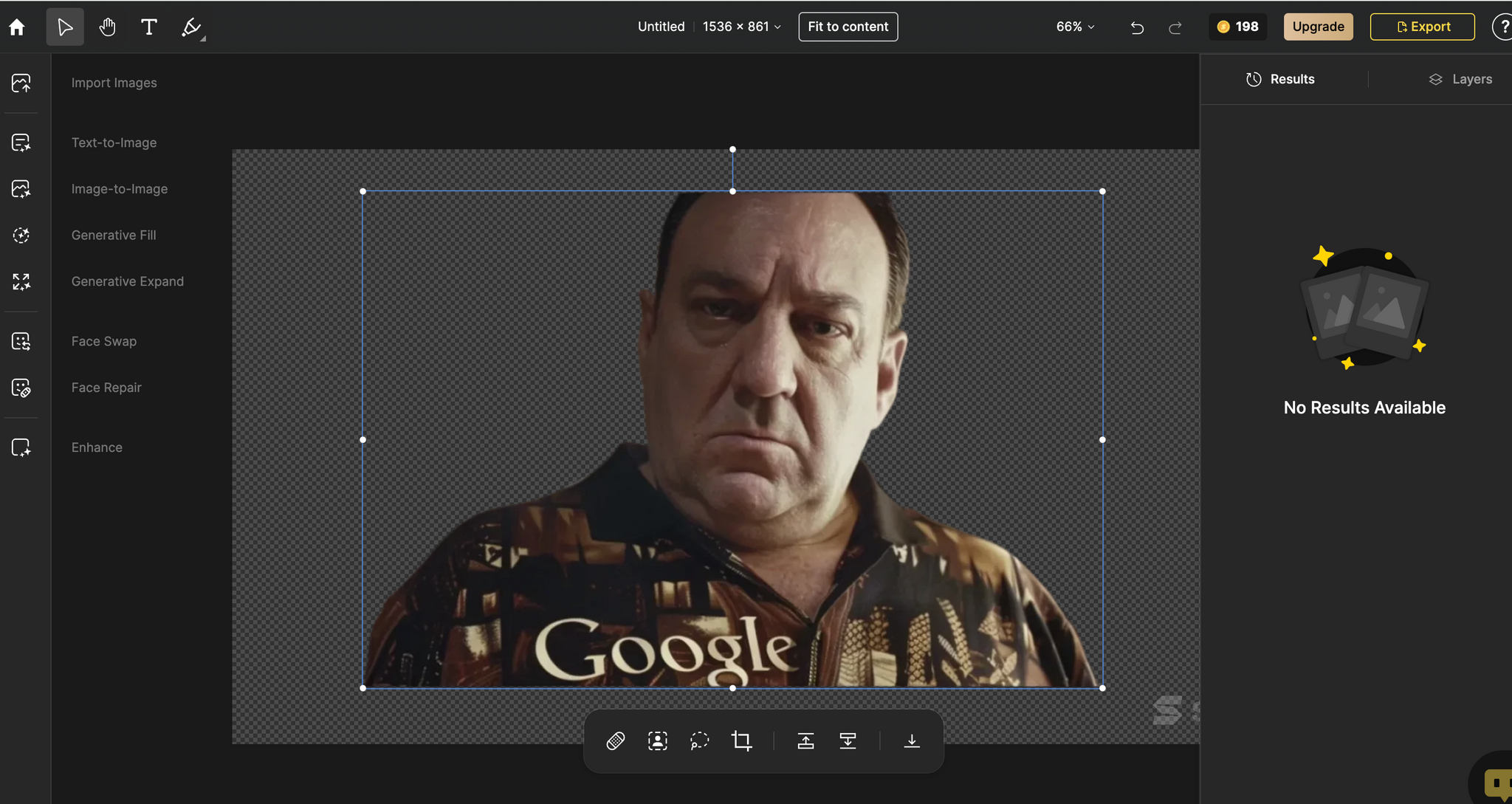Open Enhance menu item
The width and height of the screenshot is (1512, 804).
97,447
